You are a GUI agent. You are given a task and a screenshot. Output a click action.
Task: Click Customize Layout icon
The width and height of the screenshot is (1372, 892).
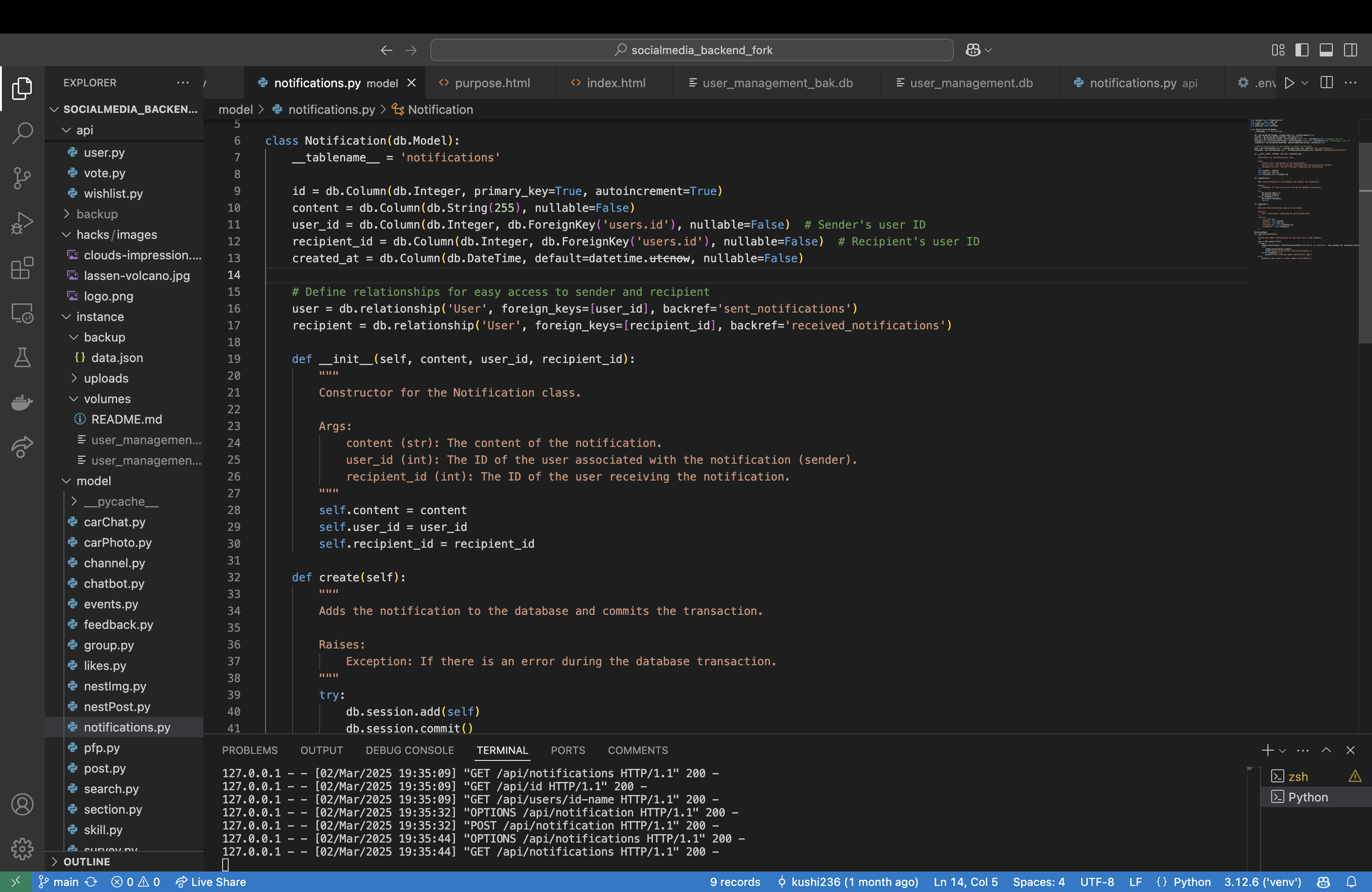(1277, 50)
